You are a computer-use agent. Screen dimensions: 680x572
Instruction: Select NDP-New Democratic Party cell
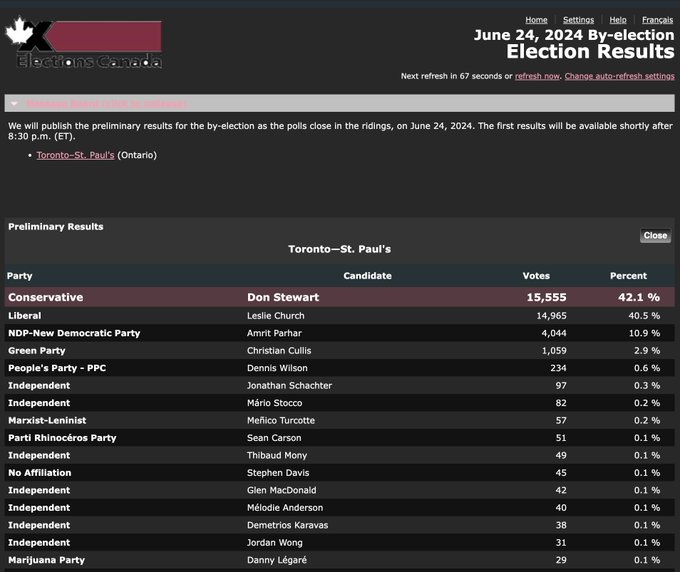[74, 333]
